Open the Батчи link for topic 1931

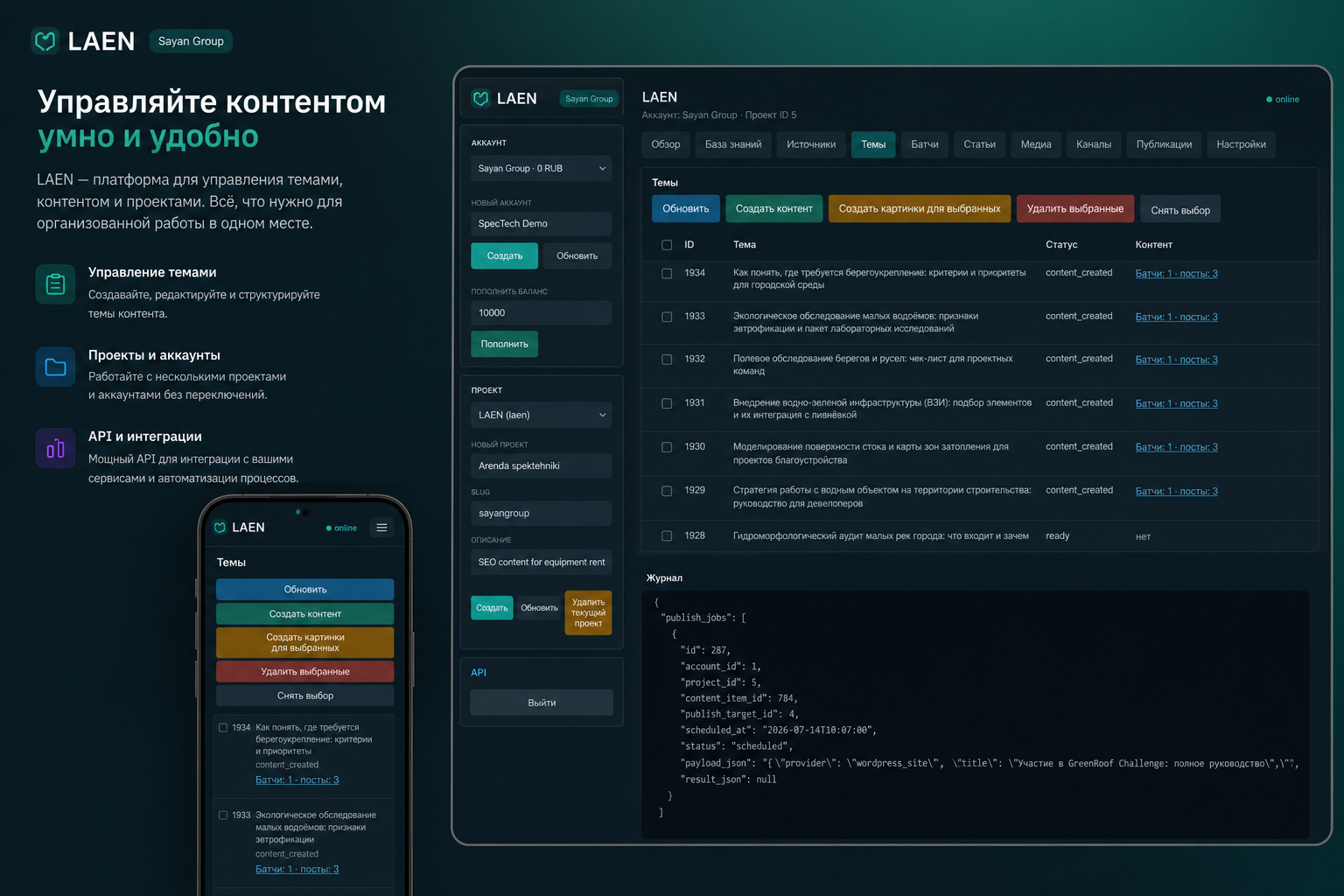[1176, 403]
